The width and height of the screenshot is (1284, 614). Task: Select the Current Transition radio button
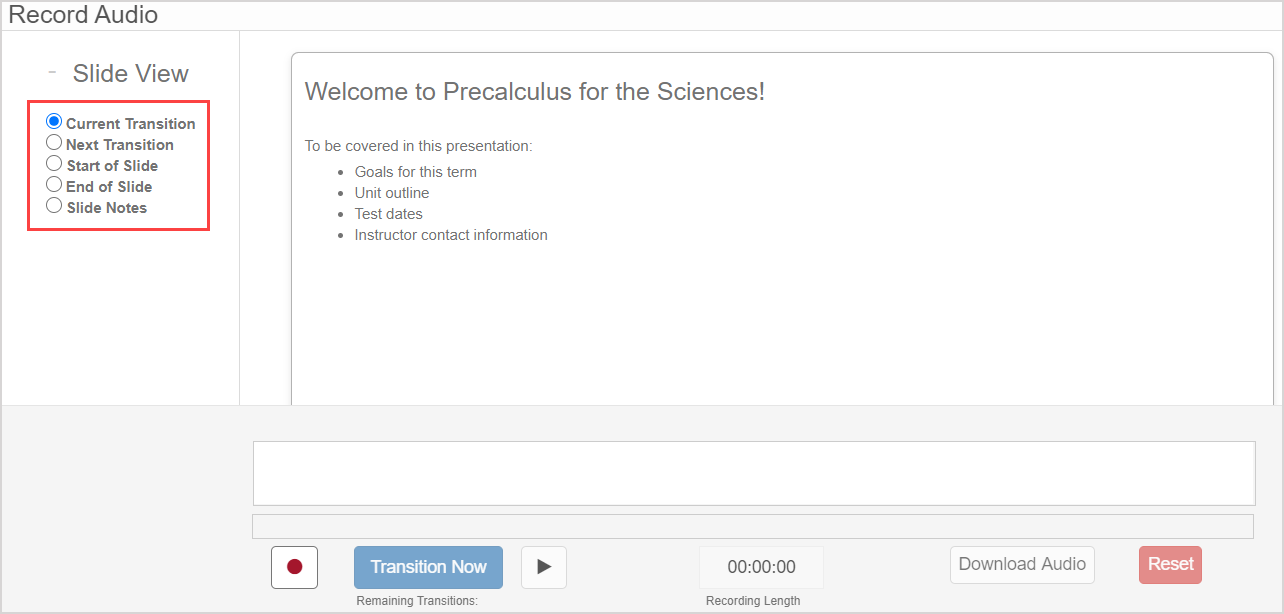[55, 122]
